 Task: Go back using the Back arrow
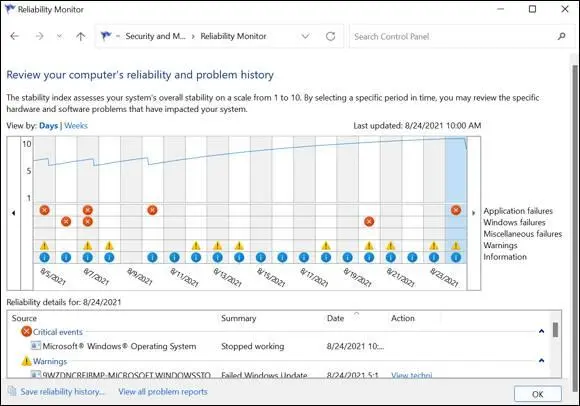click(15, 36)
